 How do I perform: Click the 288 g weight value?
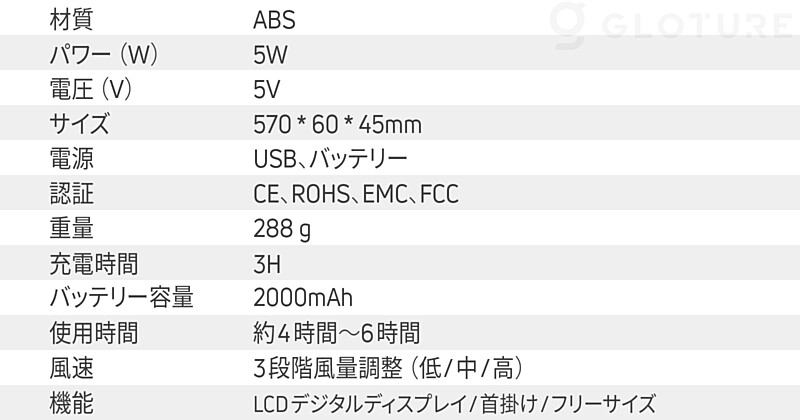282,230
